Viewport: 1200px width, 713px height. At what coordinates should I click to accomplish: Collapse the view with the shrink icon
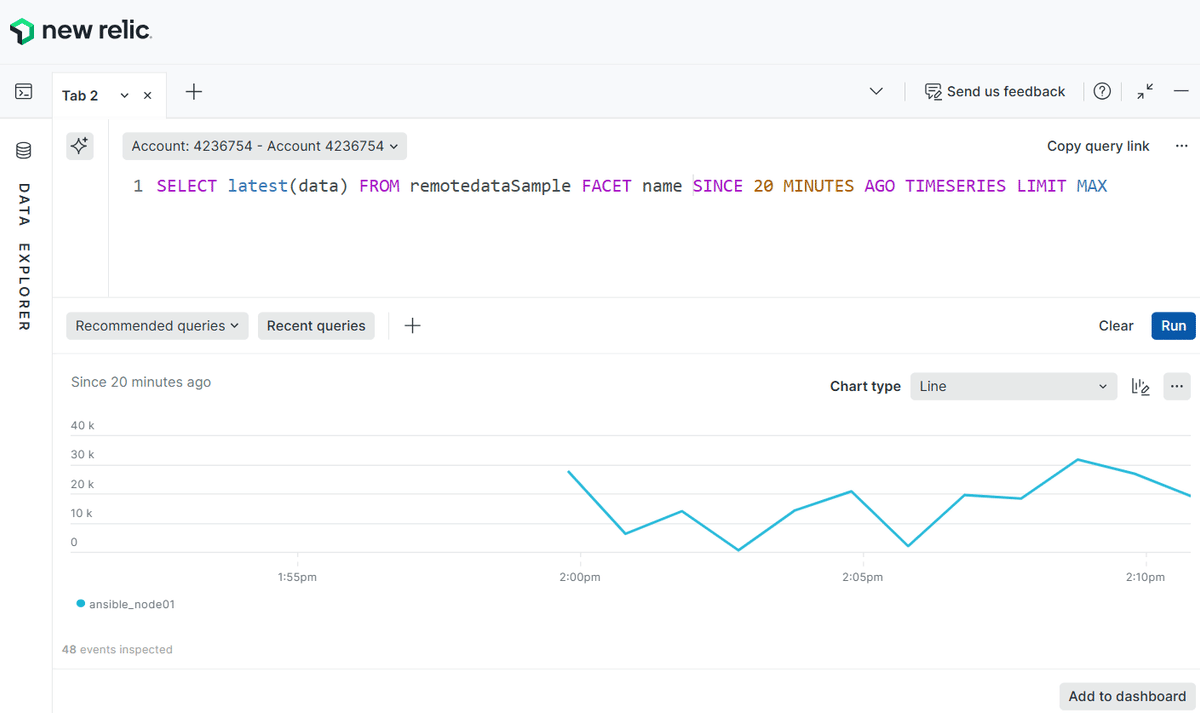click(x=1144, y=91)
